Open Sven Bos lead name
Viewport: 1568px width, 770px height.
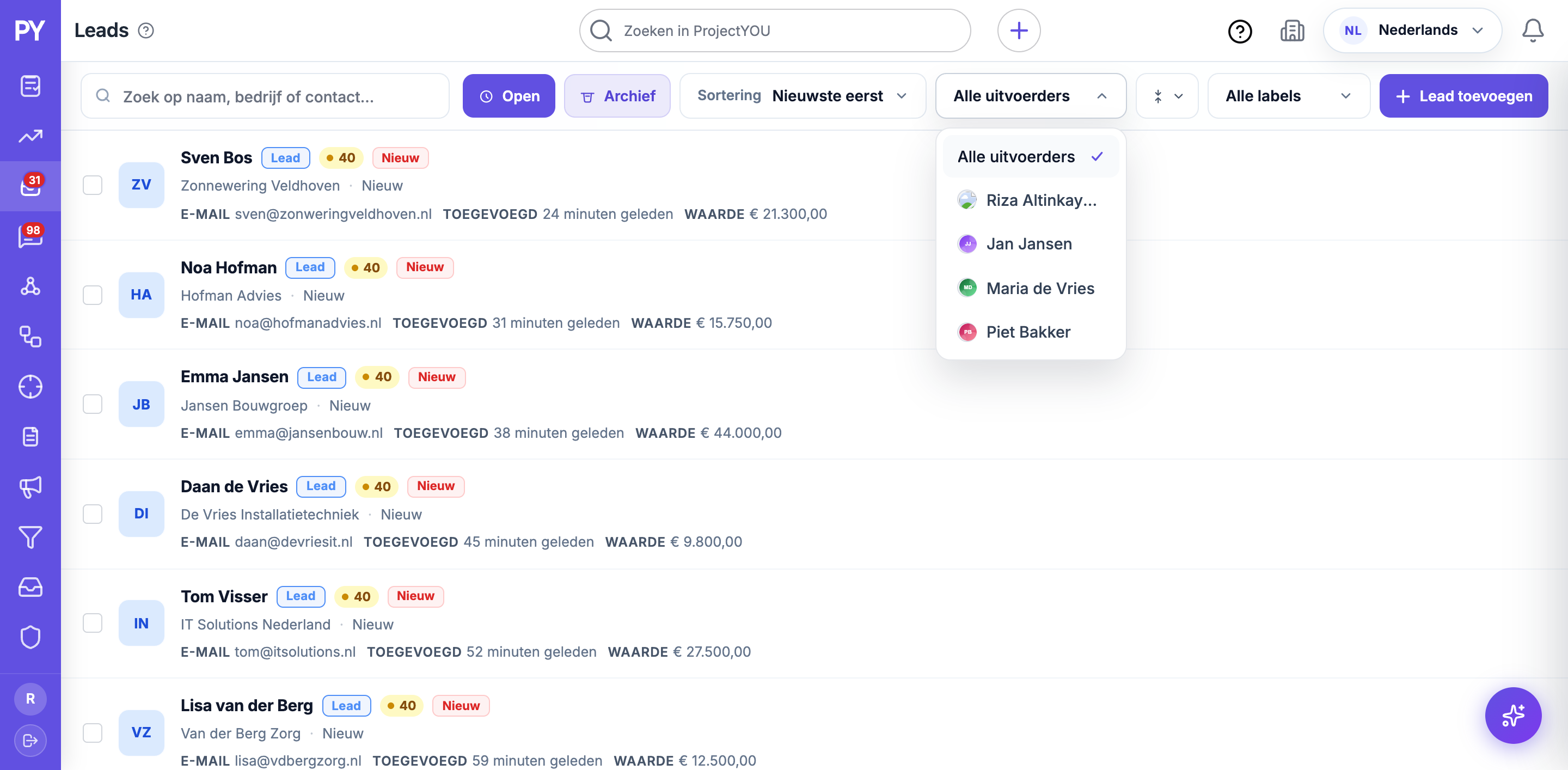click(x=216, y=158)
